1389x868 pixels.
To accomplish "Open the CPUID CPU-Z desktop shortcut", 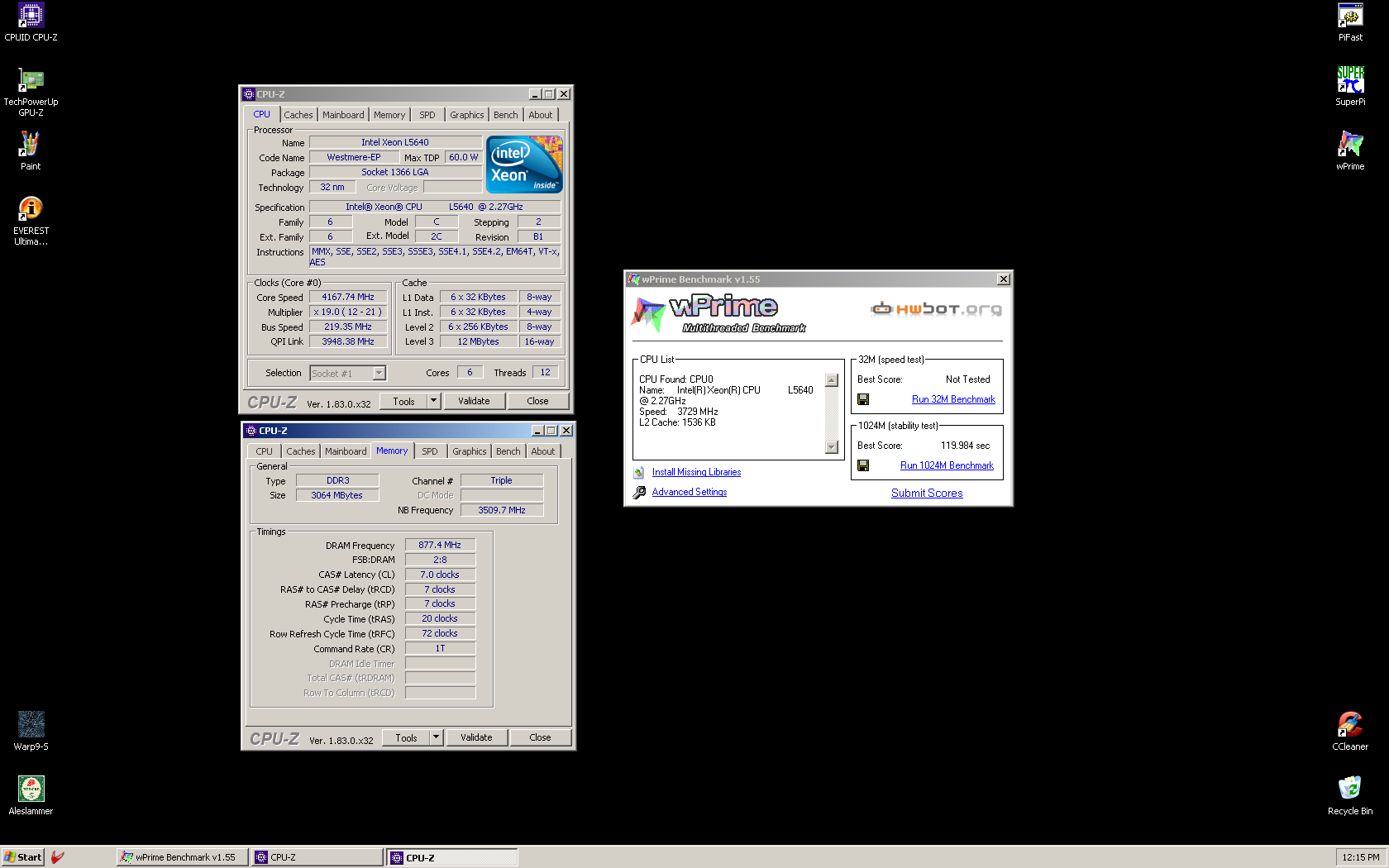I will tap(31, 22).
